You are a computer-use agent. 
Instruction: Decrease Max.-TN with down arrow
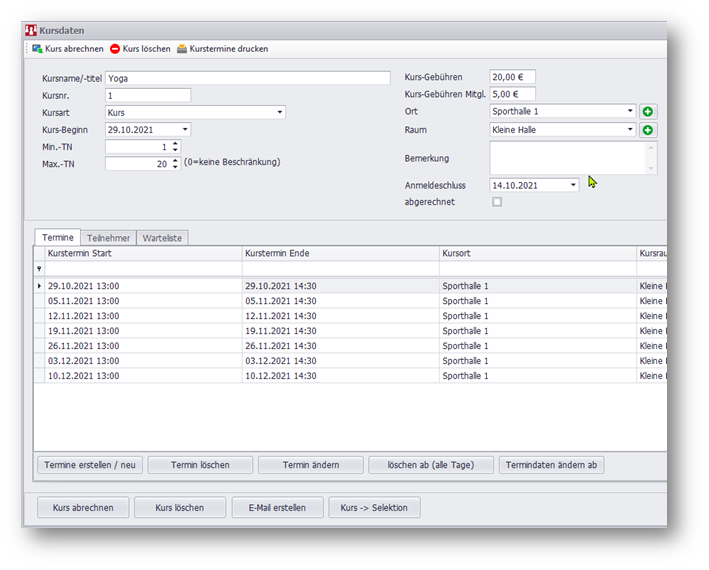pos(175,167)
